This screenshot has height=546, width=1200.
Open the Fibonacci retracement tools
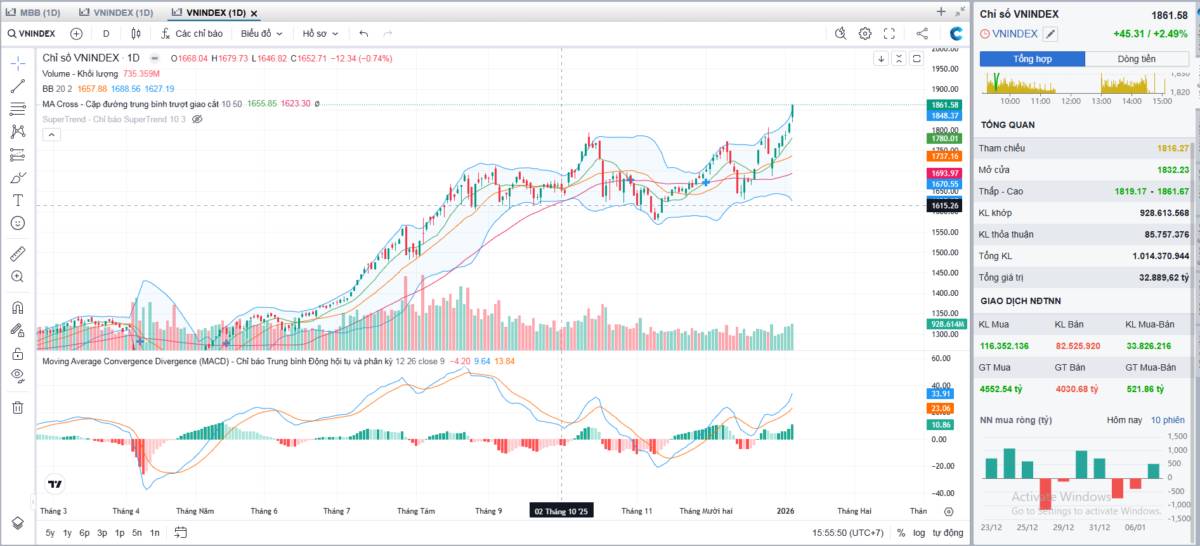tap(17, 109)
